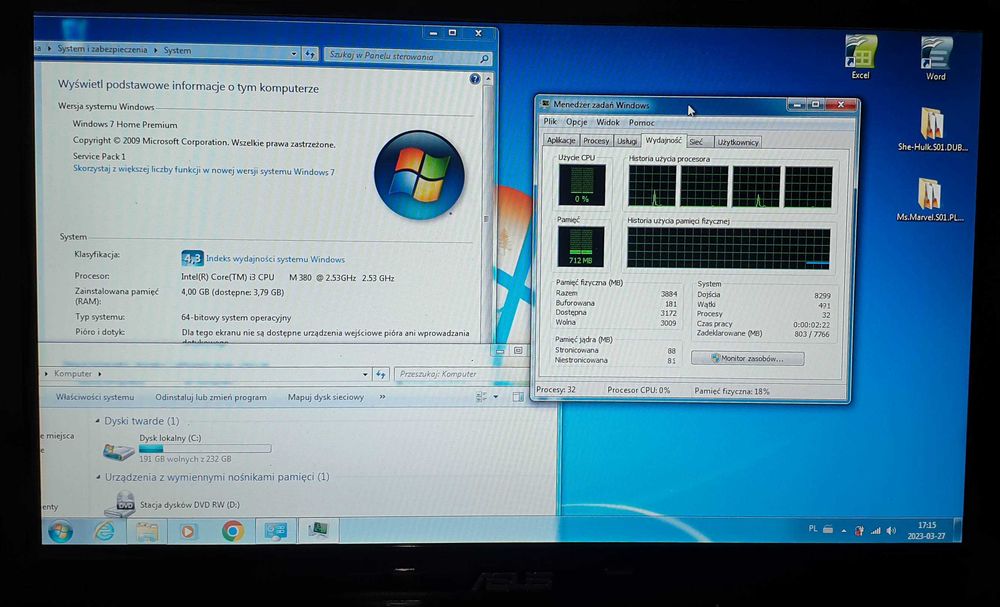The height and width of the screenshot is (607, 1000).
Task: Click System i zabezpieczenia breadcrumb
Action: click(x=102, y=49)
